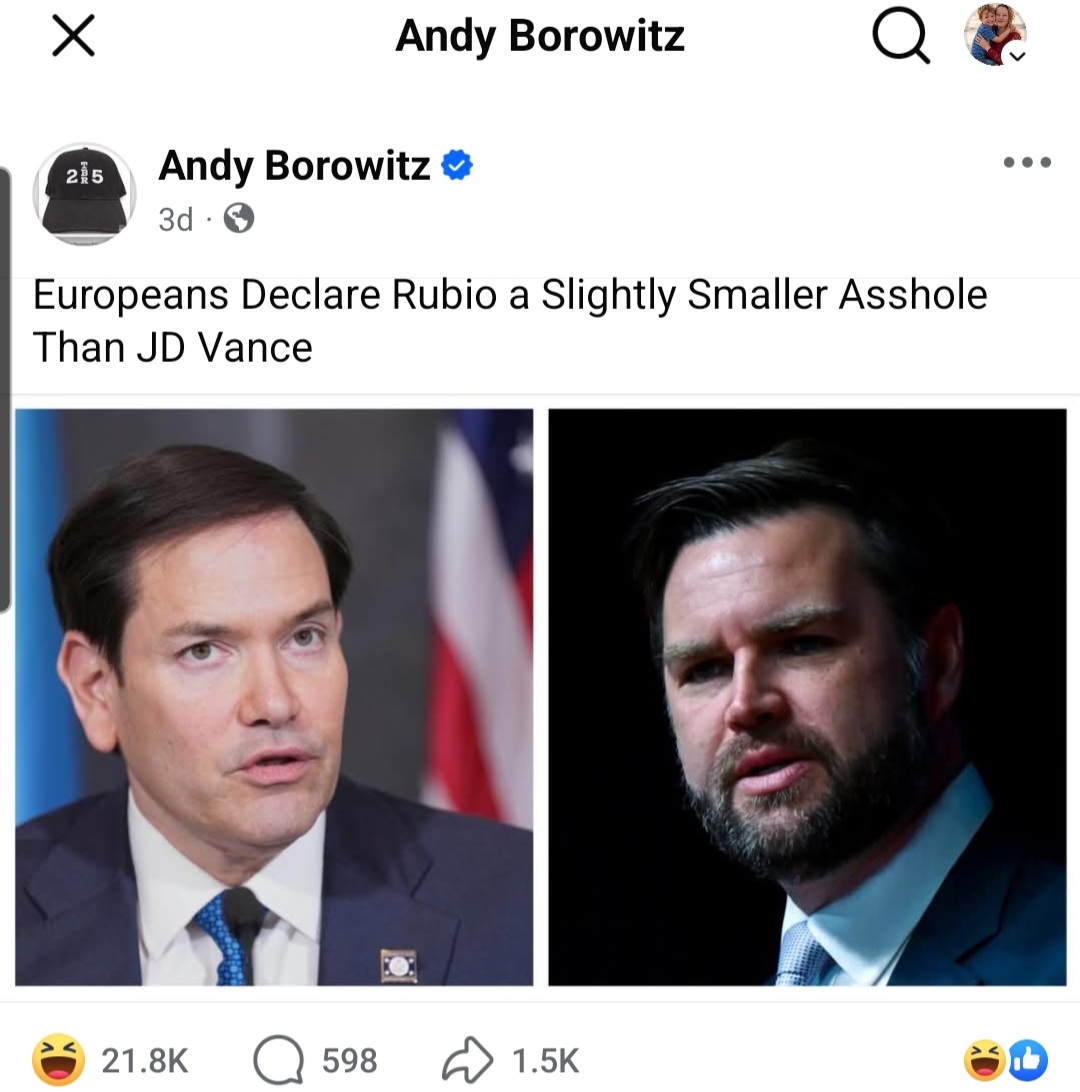
Task: View the 21.8K reactions count
Action: (144, 1060)
